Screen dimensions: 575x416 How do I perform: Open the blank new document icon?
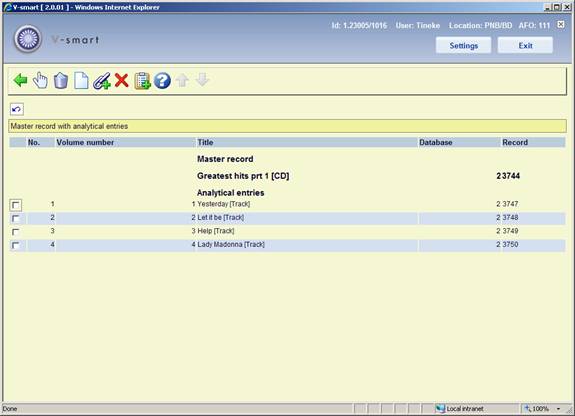pyautogui.click(x=81, y=81)
